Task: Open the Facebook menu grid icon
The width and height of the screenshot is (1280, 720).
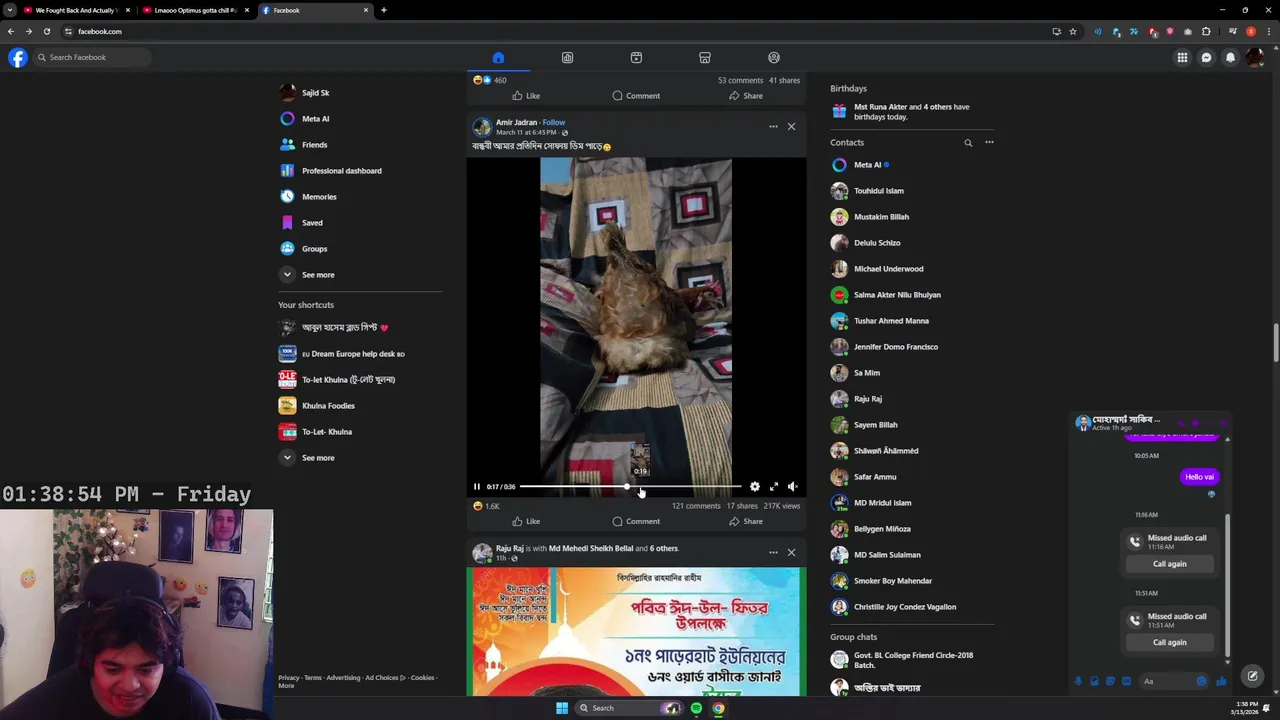Action: click(x=1182, y=57)
